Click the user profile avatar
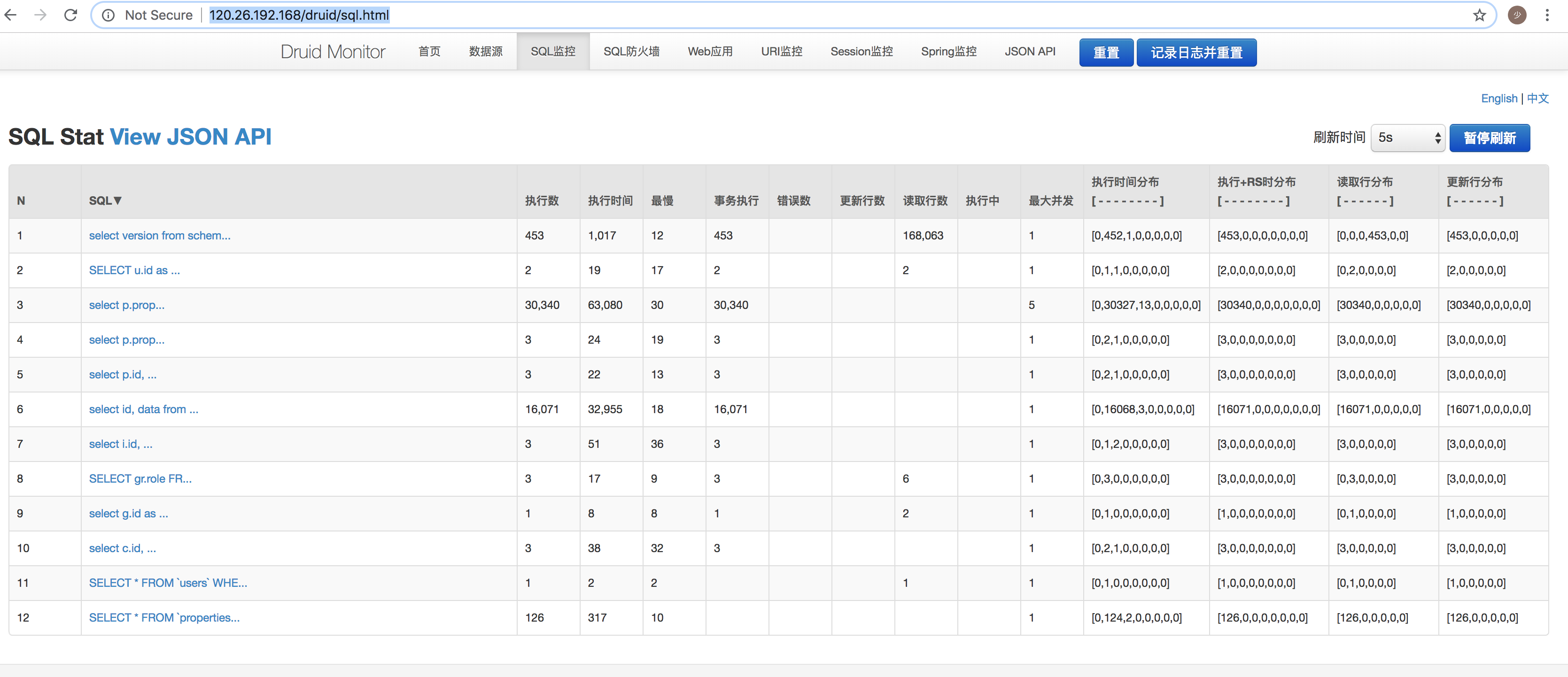1568x677 pixels. 1517,15
